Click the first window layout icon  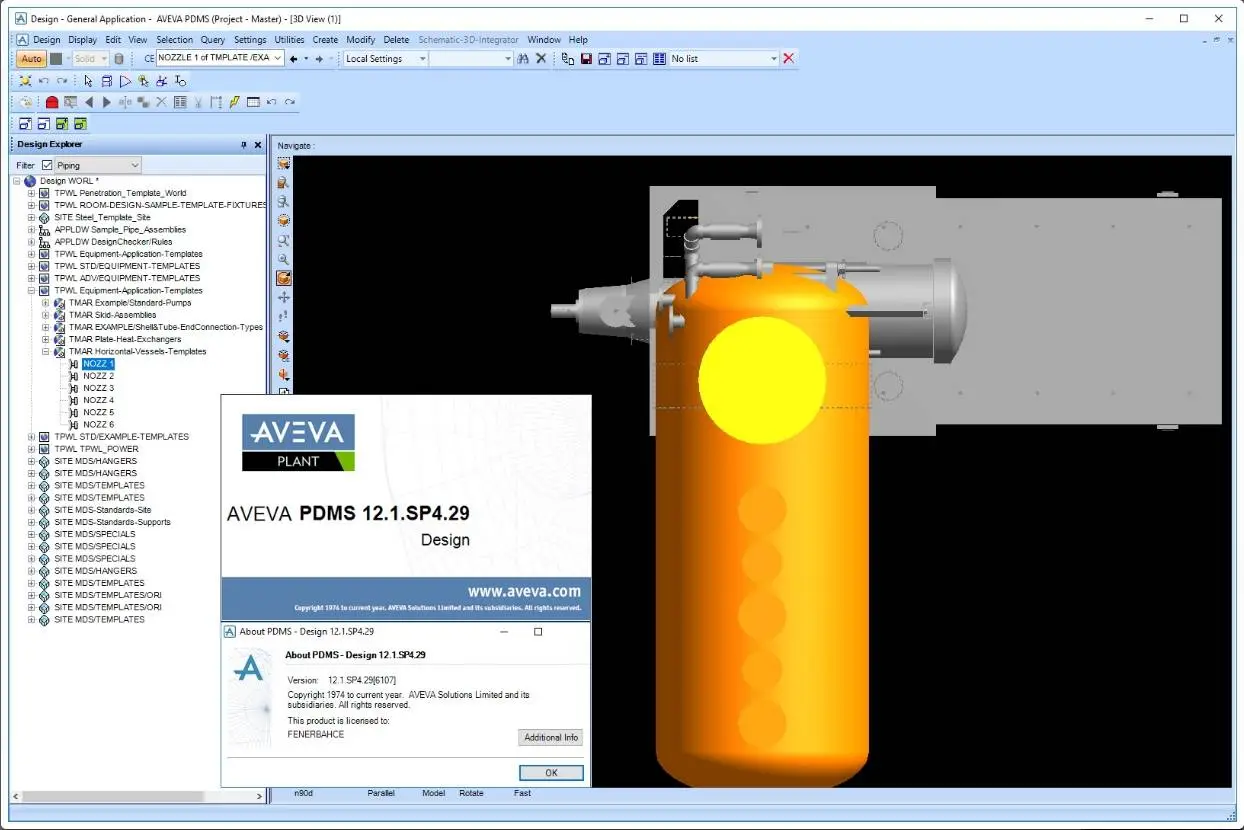click(x=25, y=124)
